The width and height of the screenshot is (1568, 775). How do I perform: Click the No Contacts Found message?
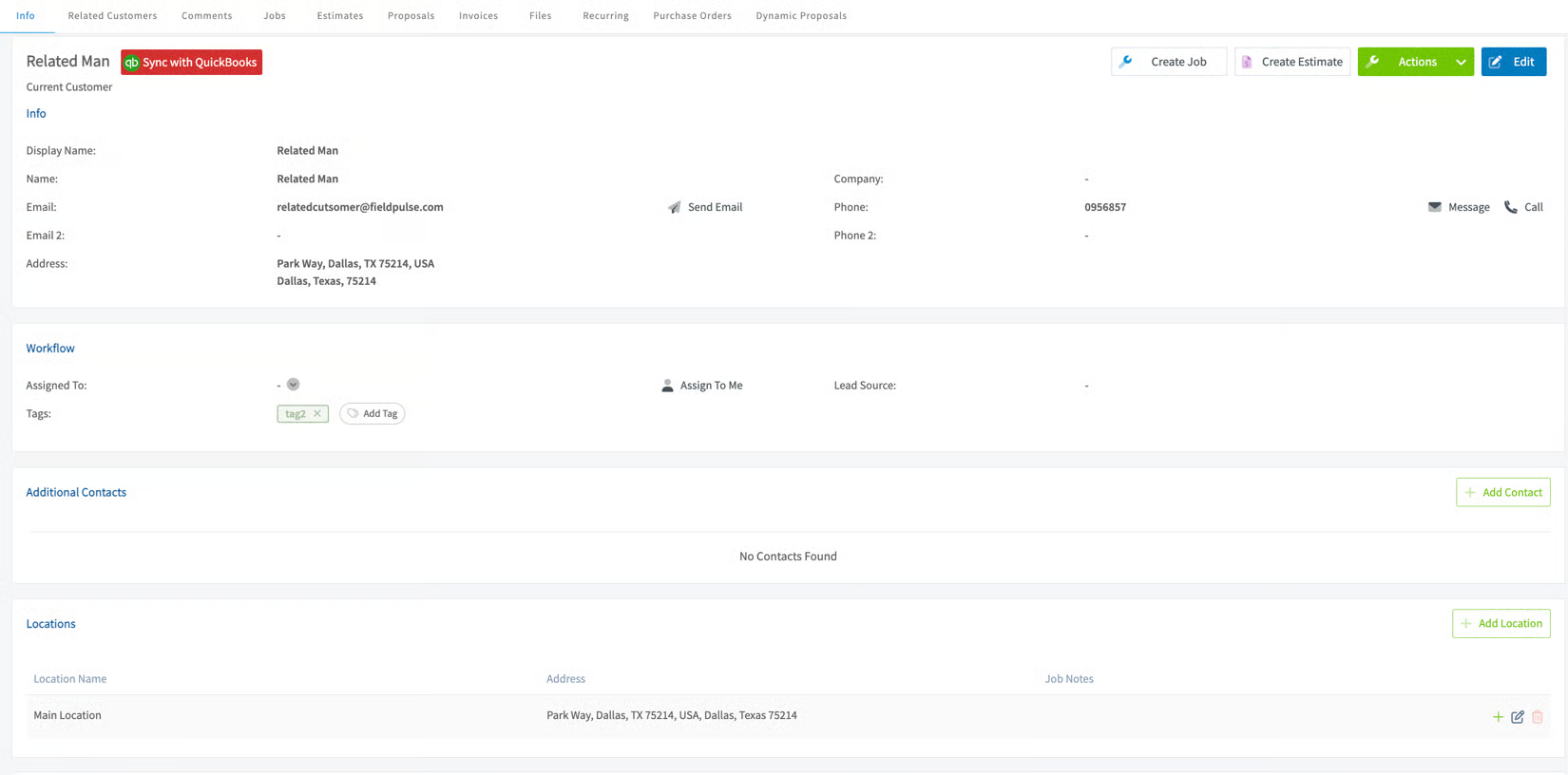(x=788, y=557)
